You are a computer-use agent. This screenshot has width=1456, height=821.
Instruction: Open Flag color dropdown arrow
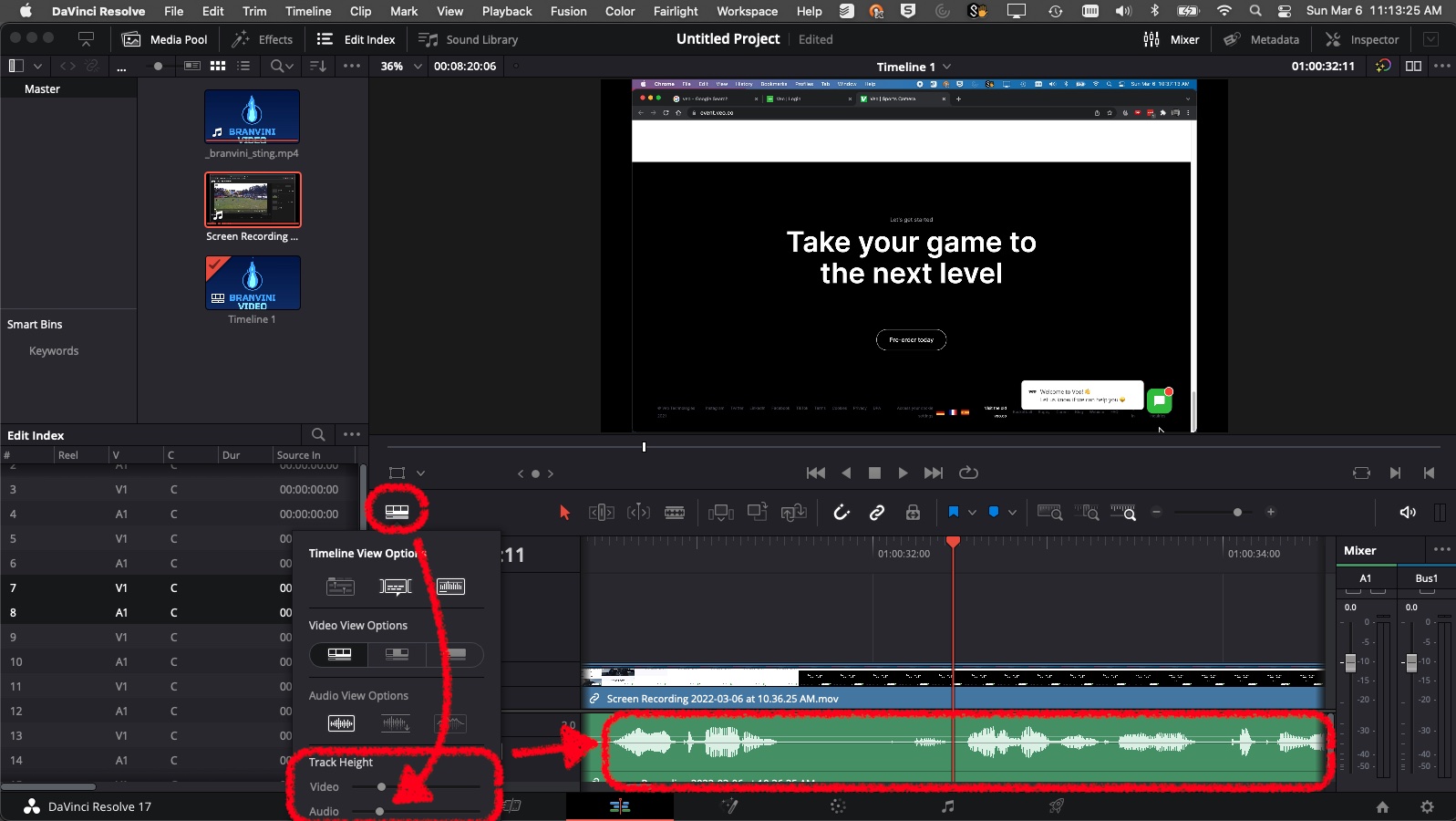tap(972, 513)
